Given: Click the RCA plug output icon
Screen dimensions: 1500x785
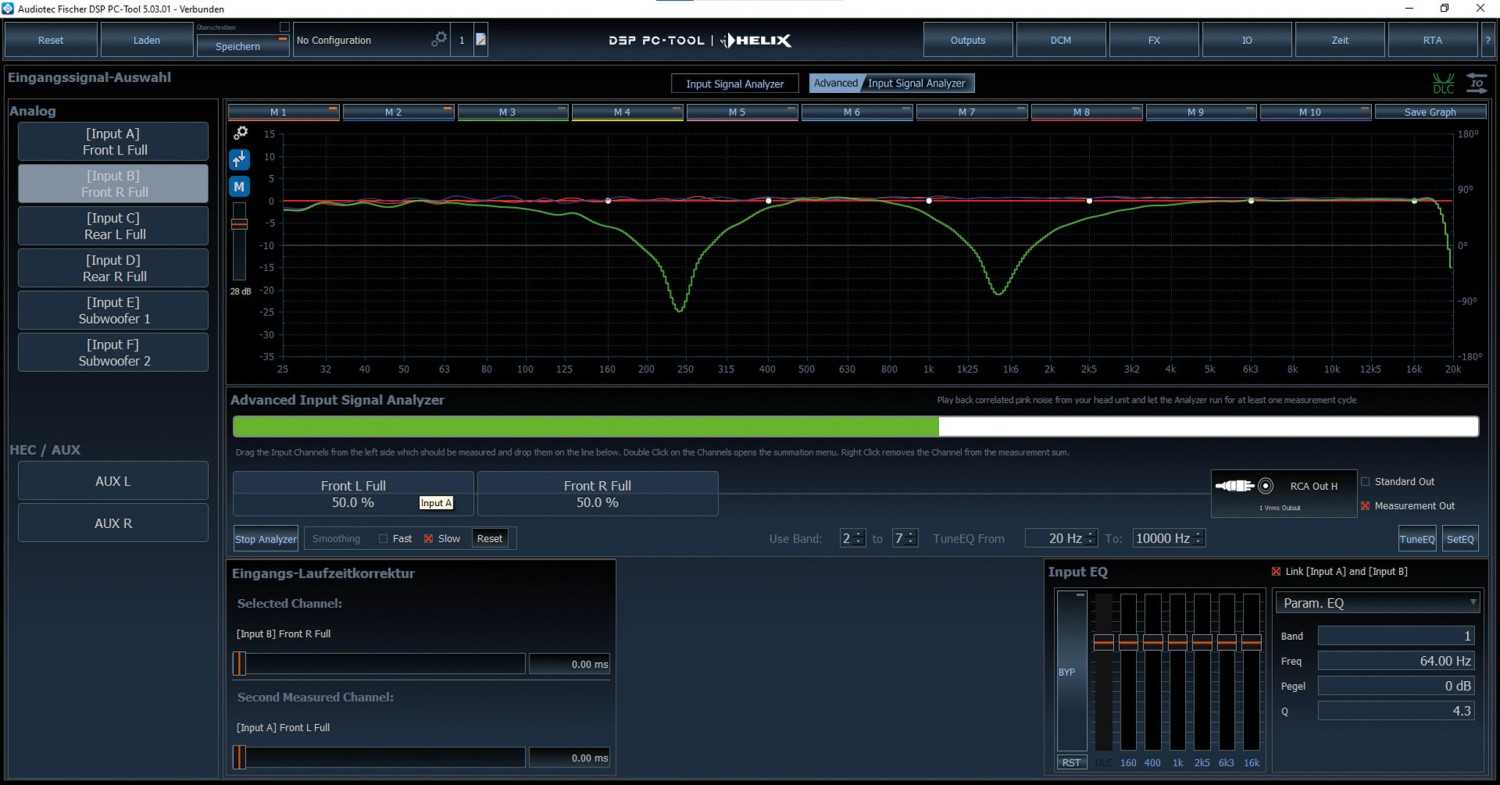Looking at the screenshot, I should coord(1245,486).
